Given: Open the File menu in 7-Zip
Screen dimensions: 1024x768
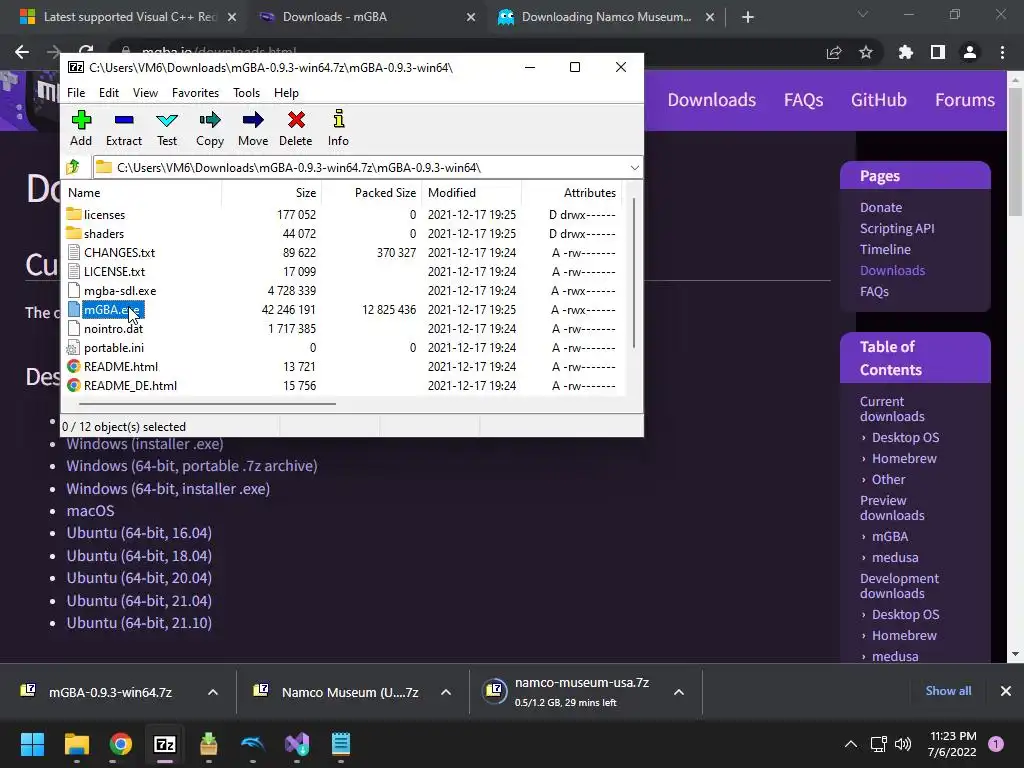Looking at the screenshot, I should tap(76, 93).
